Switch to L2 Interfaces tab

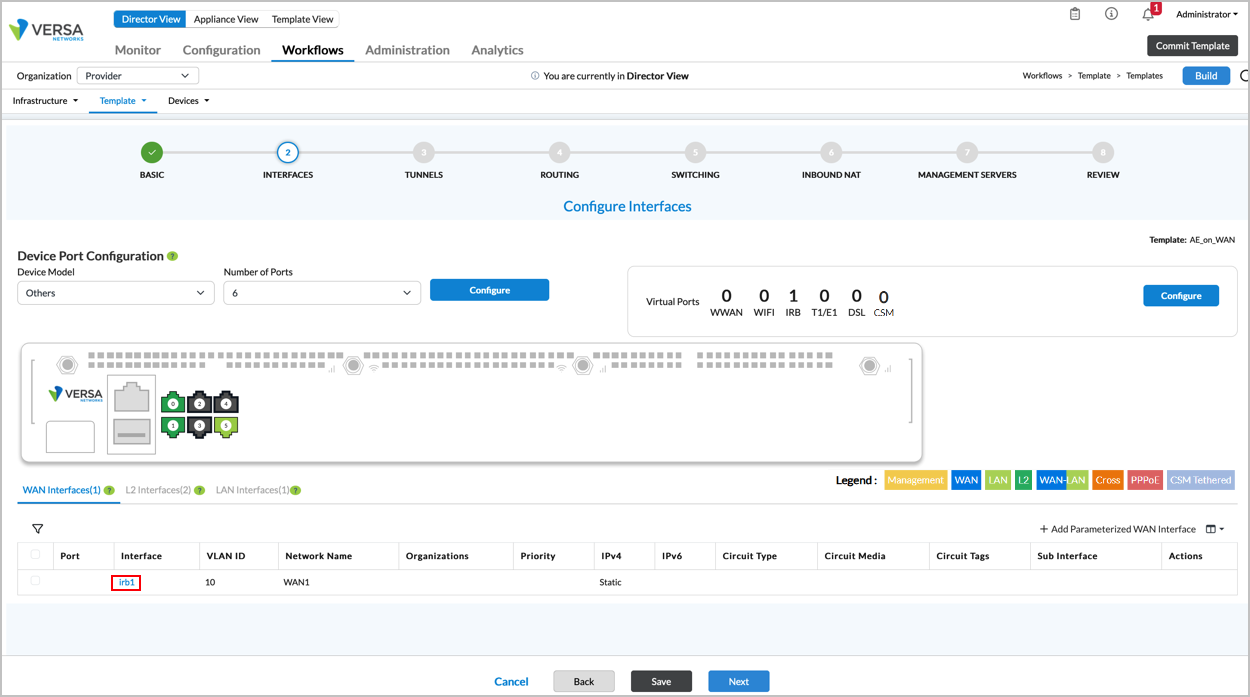[x=158, y=491]
